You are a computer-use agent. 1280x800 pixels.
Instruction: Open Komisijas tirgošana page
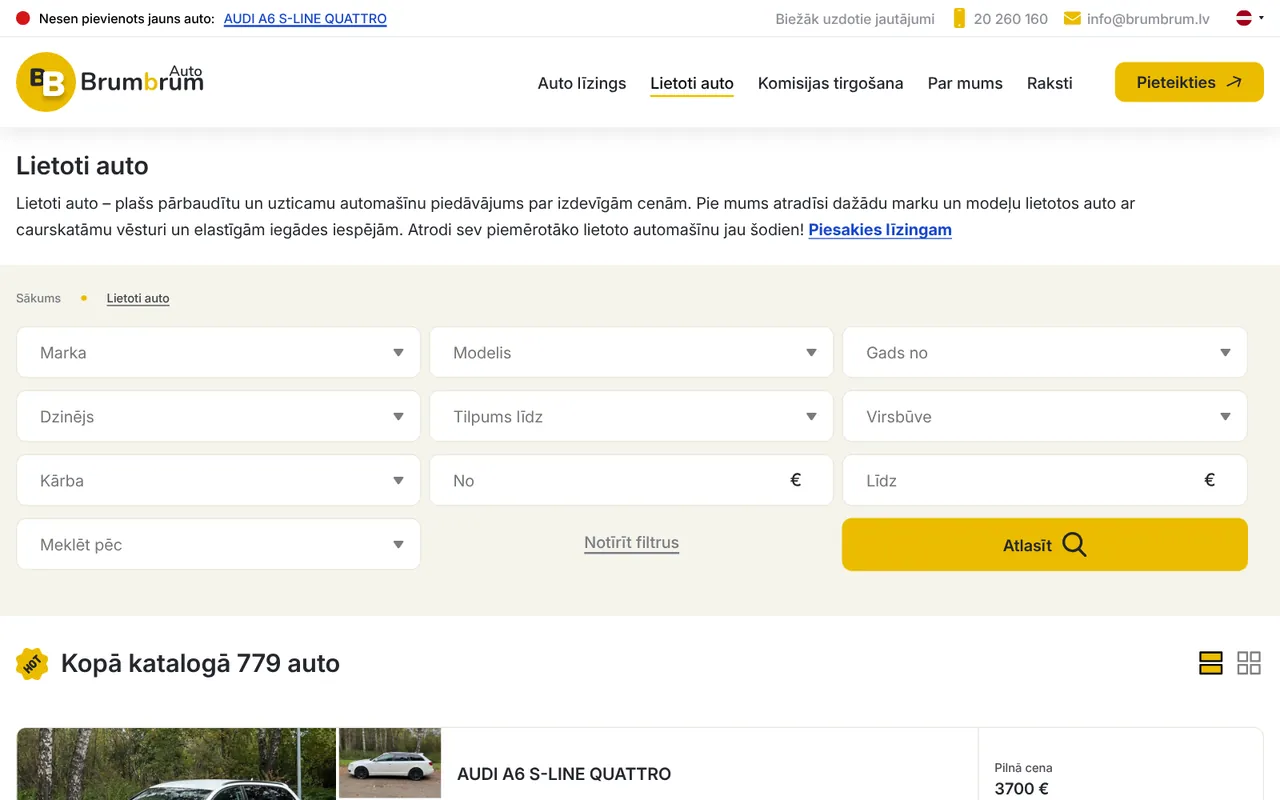click(830, 83)
